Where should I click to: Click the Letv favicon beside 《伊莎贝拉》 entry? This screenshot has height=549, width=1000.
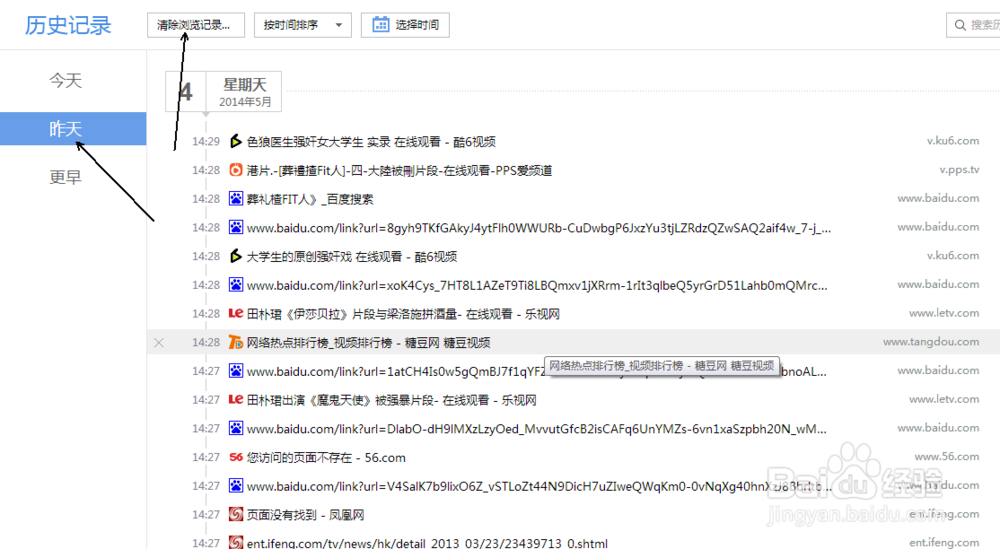click(235, 313)
